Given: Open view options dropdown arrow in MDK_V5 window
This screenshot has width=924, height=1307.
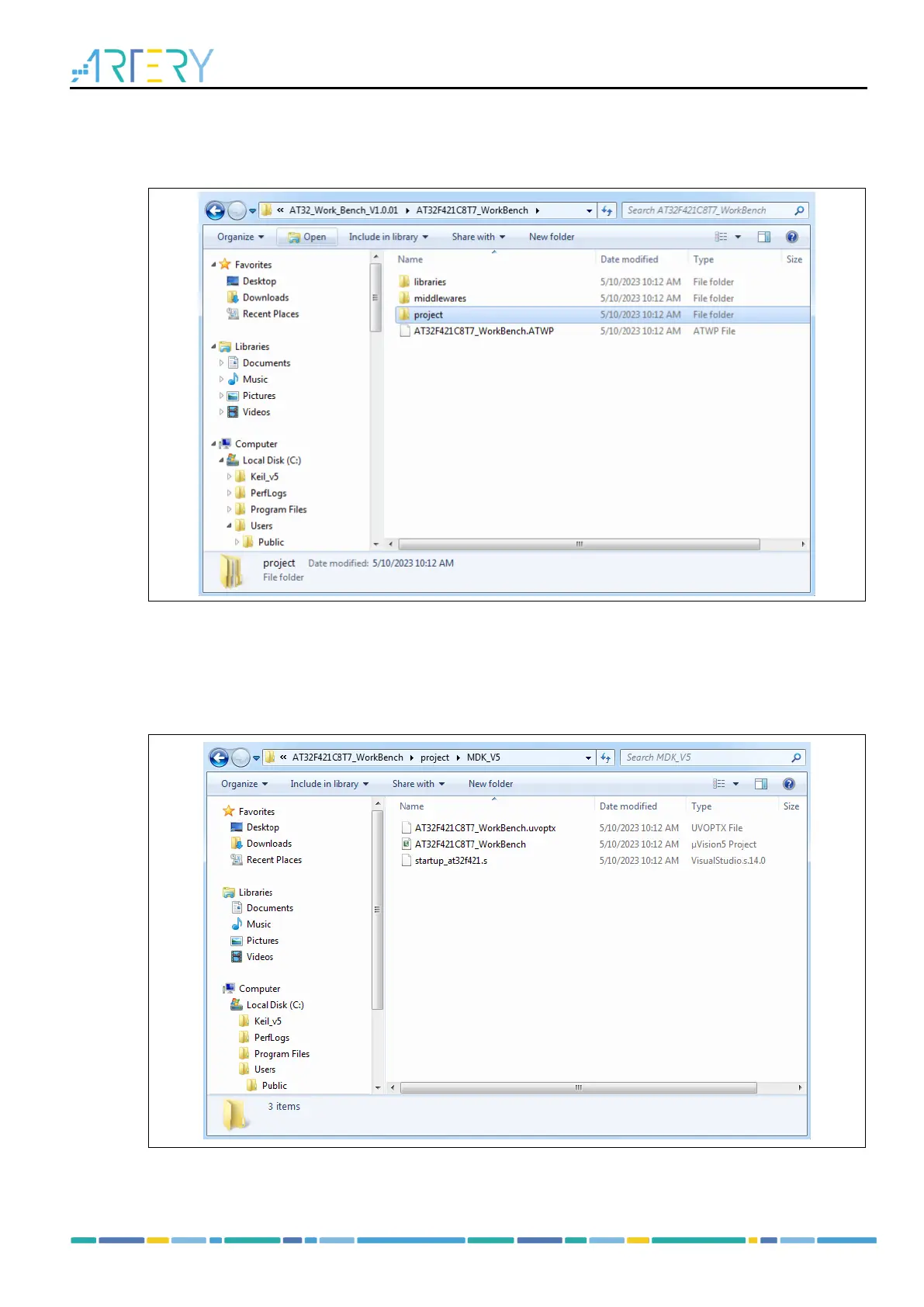Looking at the screenshot, I should (735, 784).
